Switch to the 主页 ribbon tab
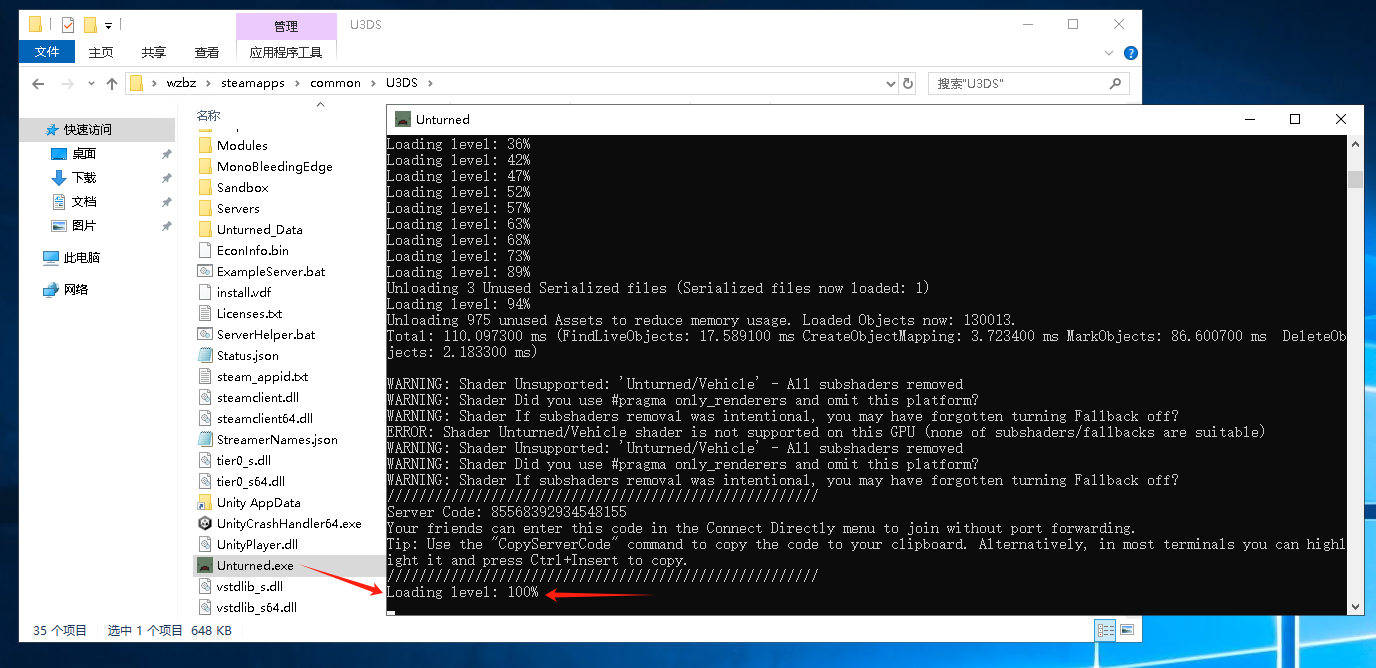 tap(101, 53)
